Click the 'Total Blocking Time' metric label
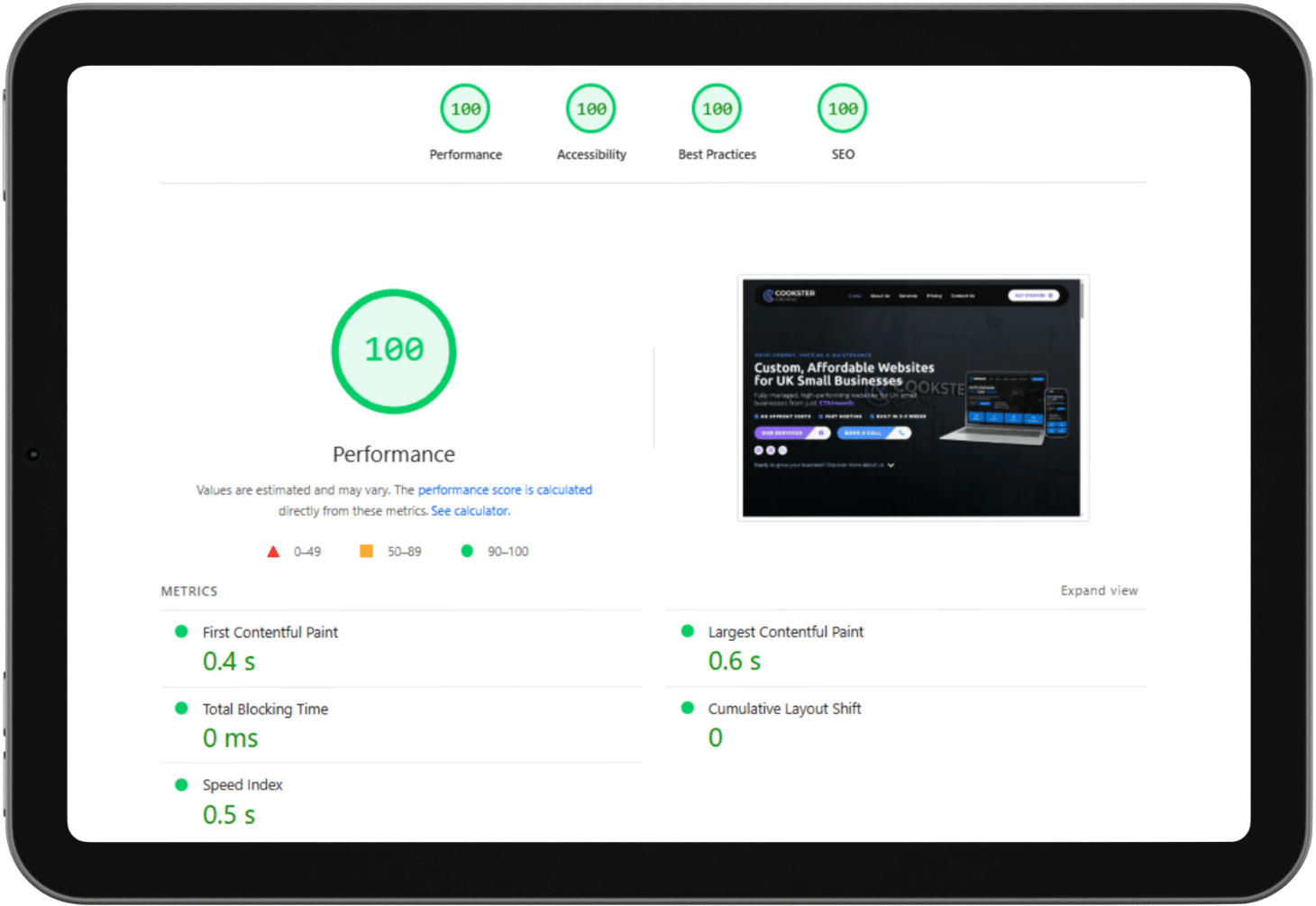This screenshot has width=1316, height=906. point(265,709)
